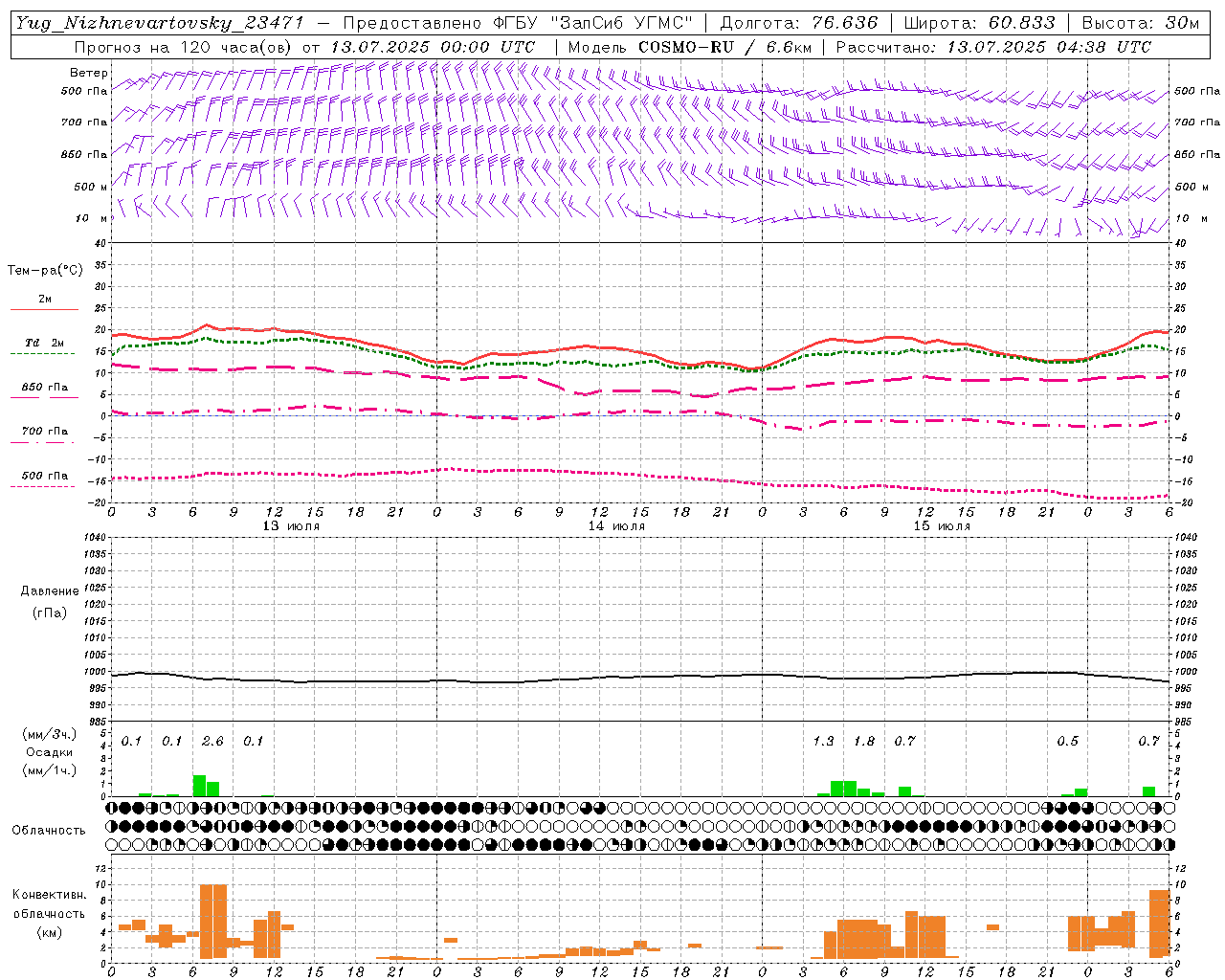
Task: Click the 13 июля date label
Action: [x=291, y=526]
